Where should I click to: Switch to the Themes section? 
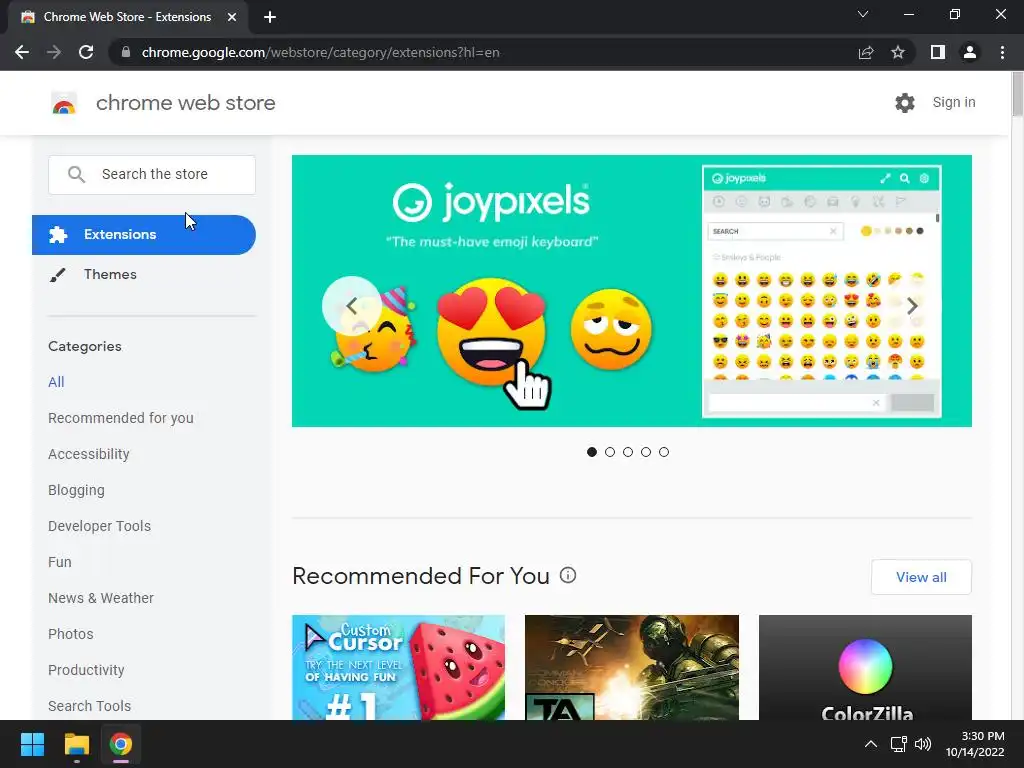tap(110, 274)
